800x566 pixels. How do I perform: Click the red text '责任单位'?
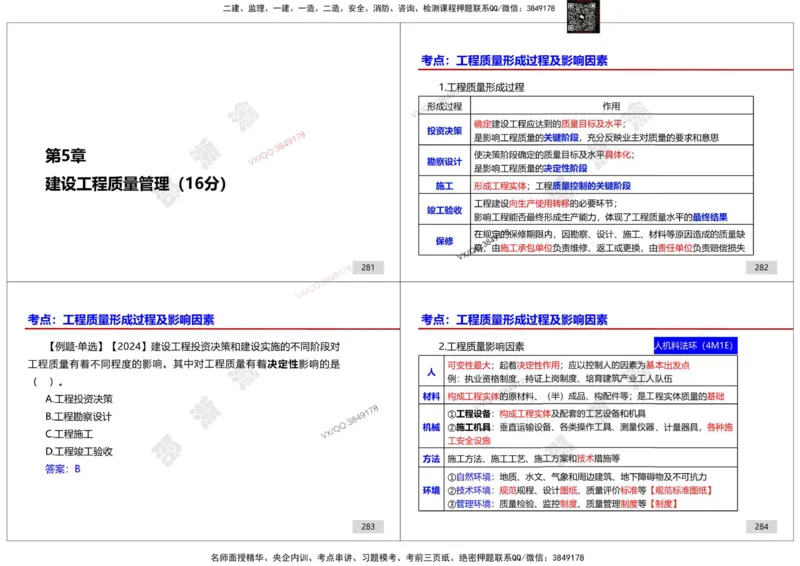[674, 248]
